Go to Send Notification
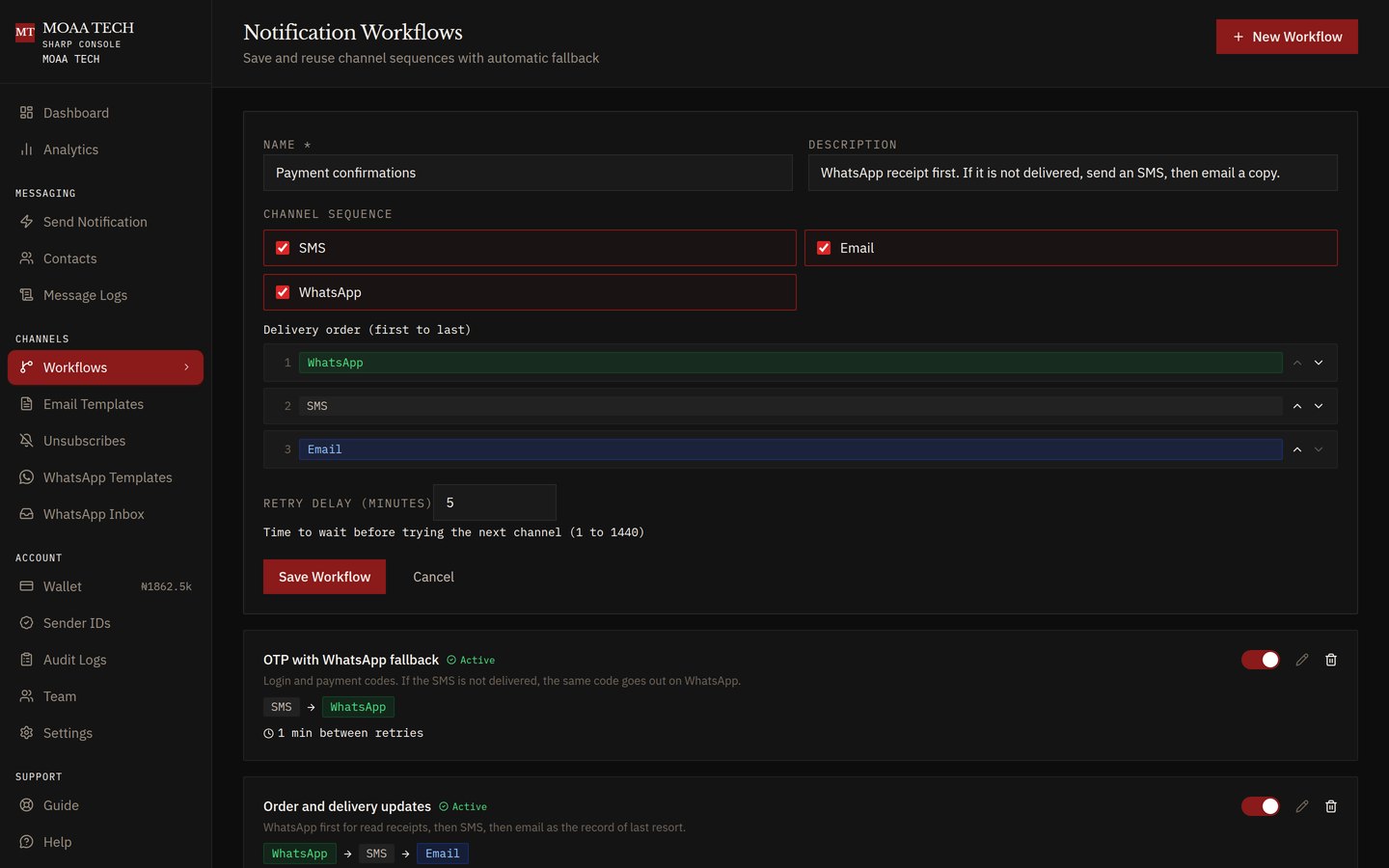This screenshot has height=868, width=1389. point(105,222)
